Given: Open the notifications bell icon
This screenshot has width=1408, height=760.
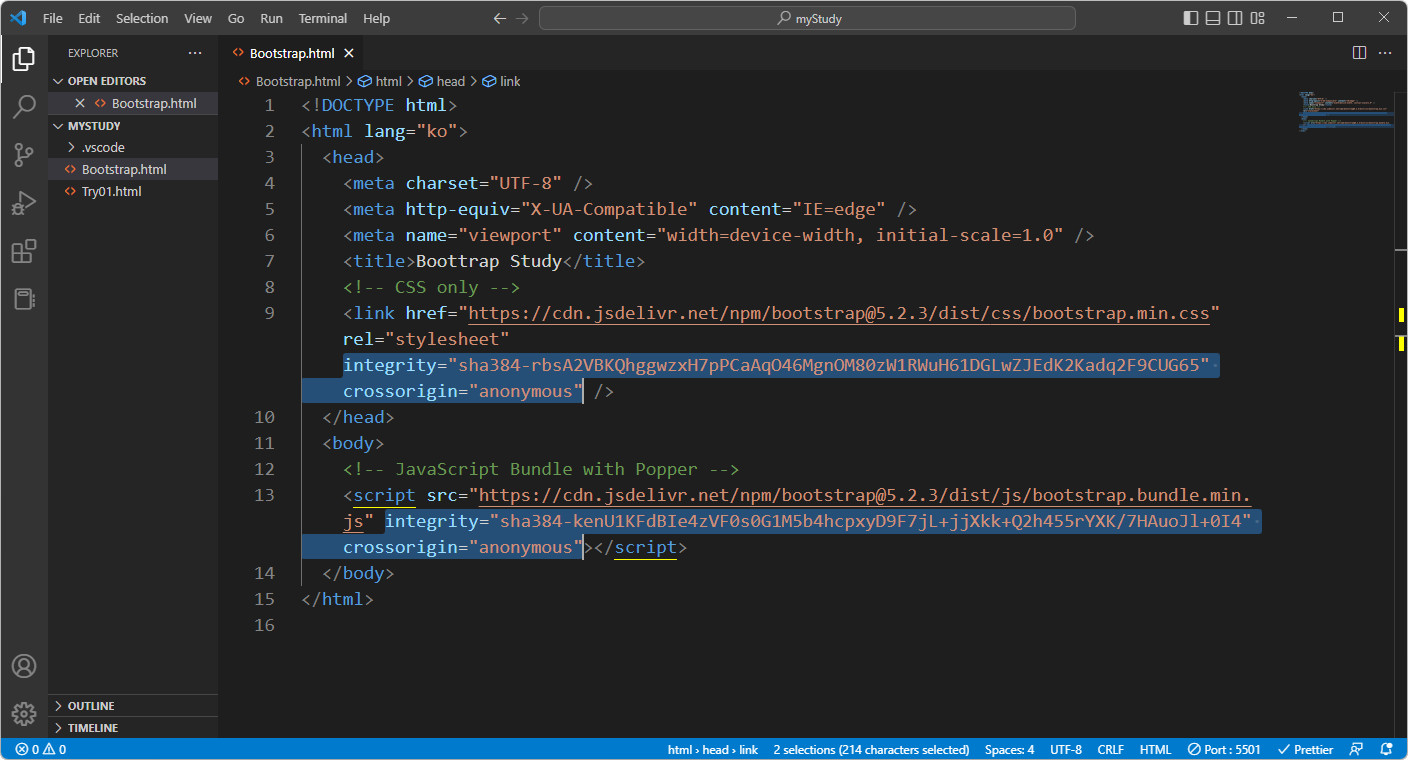Looking at the screenshot, I should click(x=1386, y=749).
